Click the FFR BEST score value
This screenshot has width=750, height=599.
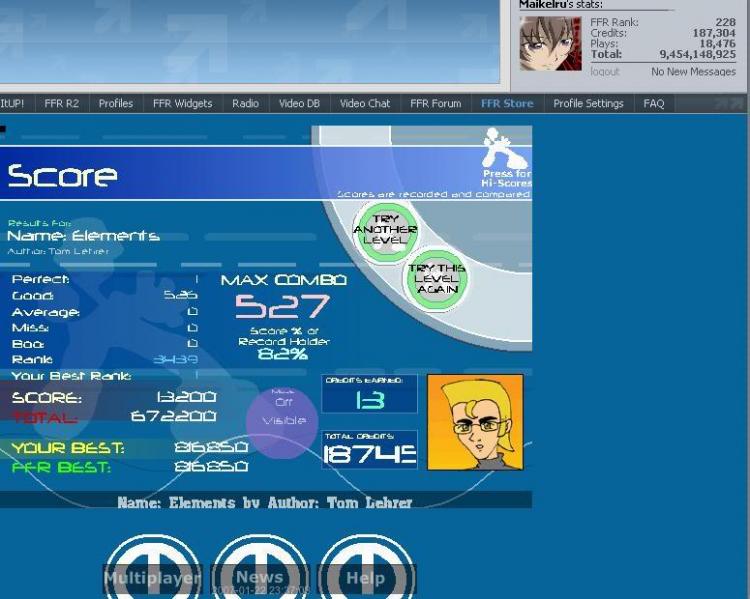(x=211, y=466)
